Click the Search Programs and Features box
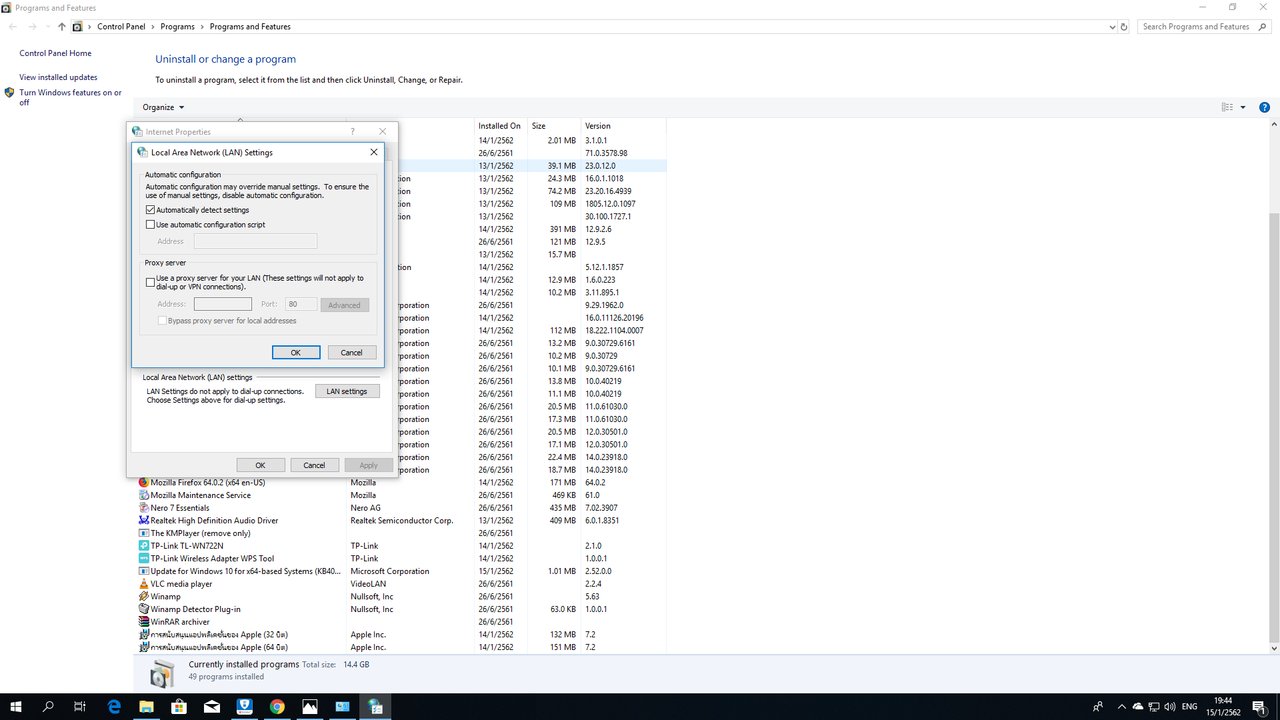The image size is (1280, 720). coord(1205,27)
